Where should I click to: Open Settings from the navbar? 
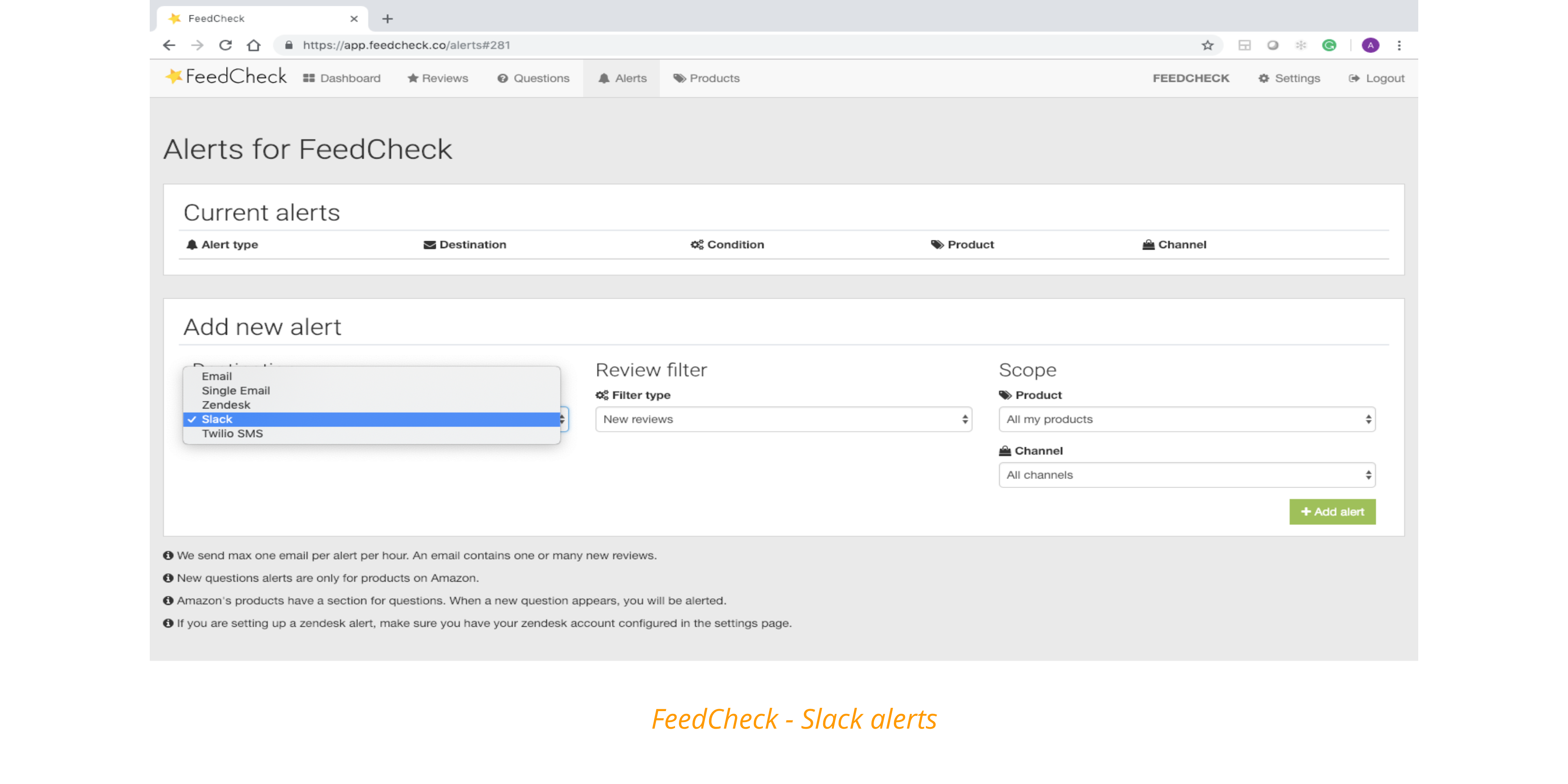(1289, 78)
